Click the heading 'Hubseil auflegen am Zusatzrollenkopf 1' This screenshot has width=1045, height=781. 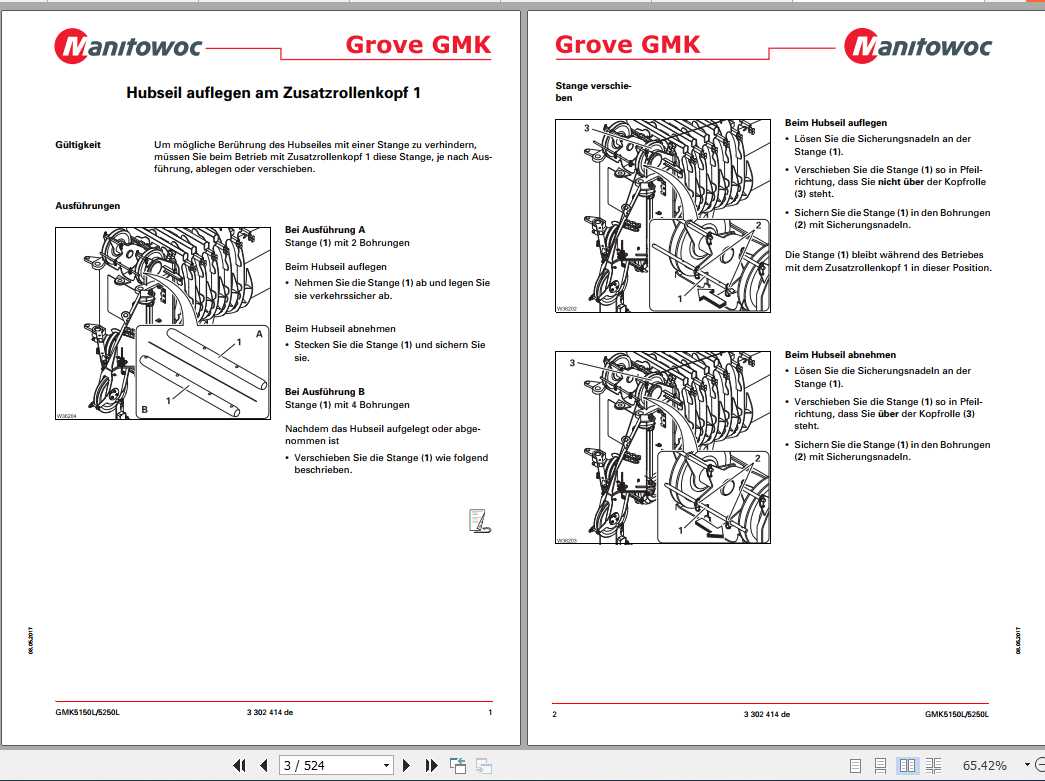(x=273, y=93)
